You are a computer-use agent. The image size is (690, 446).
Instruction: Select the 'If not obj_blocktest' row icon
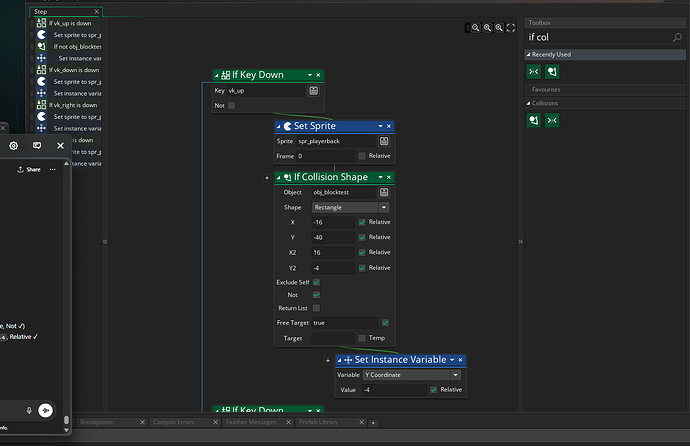[41, 46]
